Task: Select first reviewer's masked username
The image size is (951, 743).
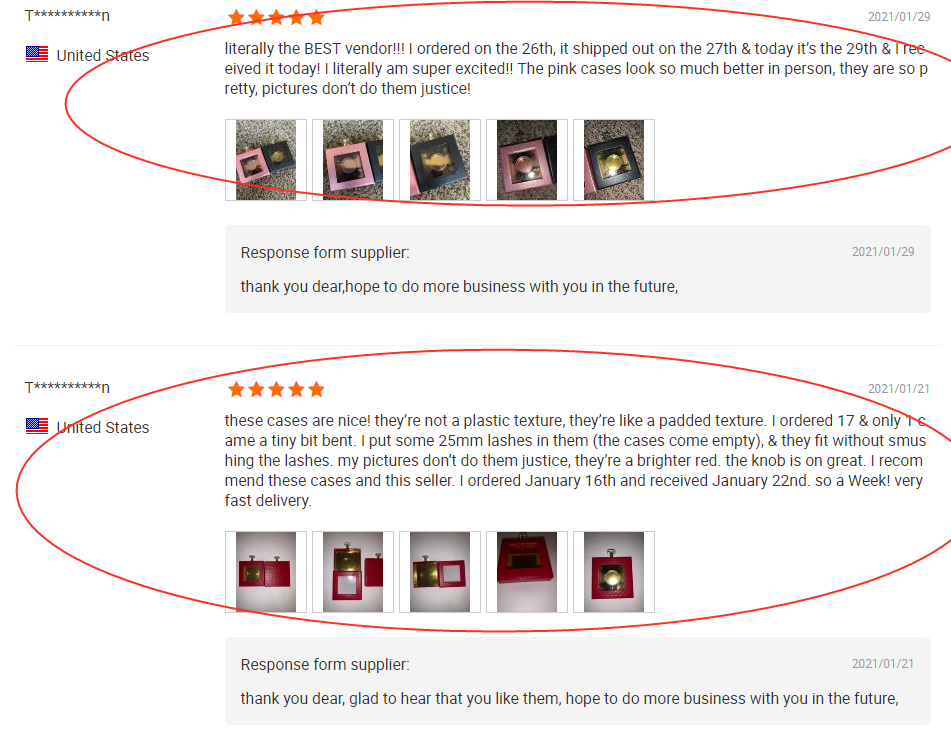Action: (67, 16)
